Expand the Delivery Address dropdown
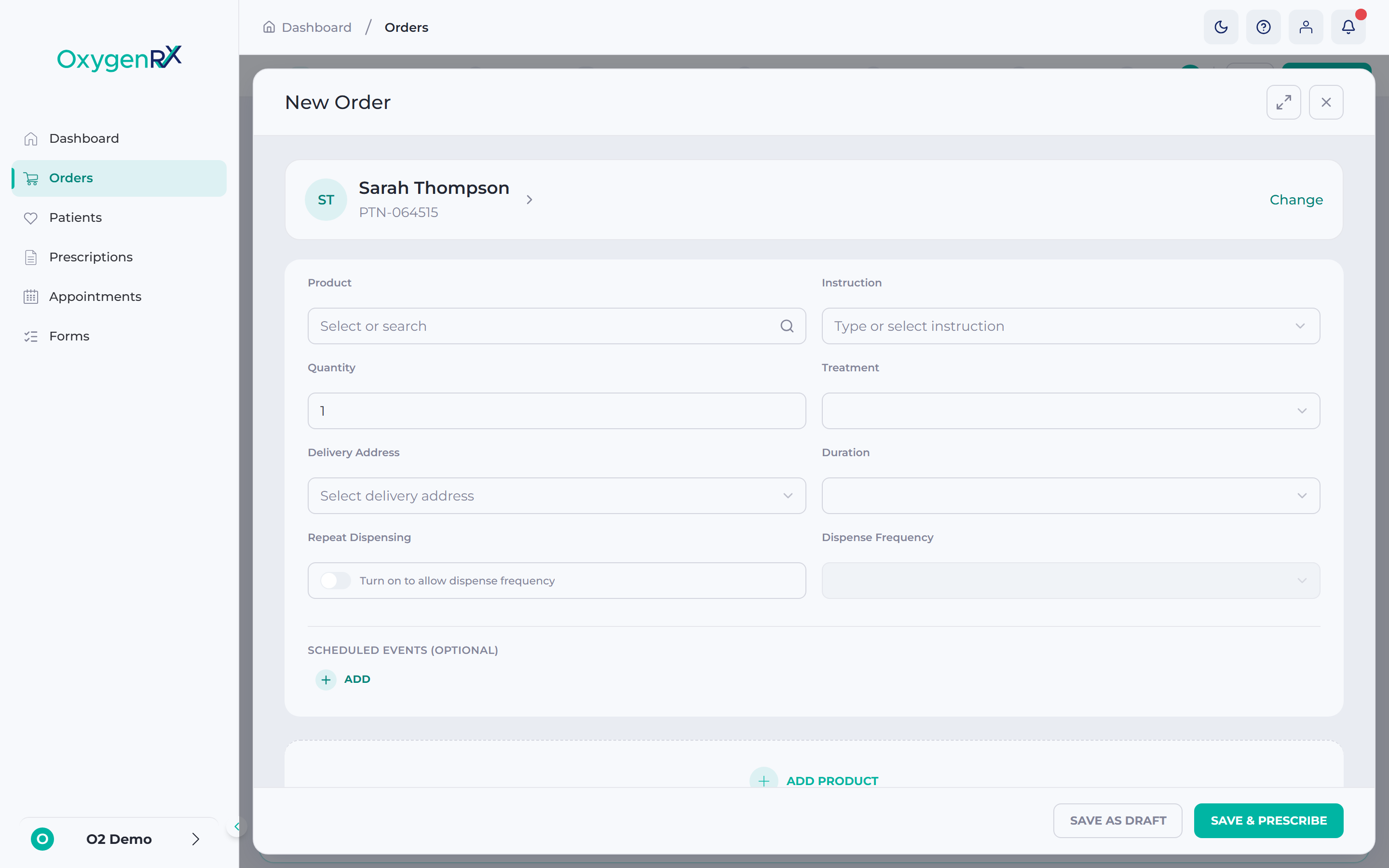Viewport: 1389px width, 868px height. pos(556,496)
